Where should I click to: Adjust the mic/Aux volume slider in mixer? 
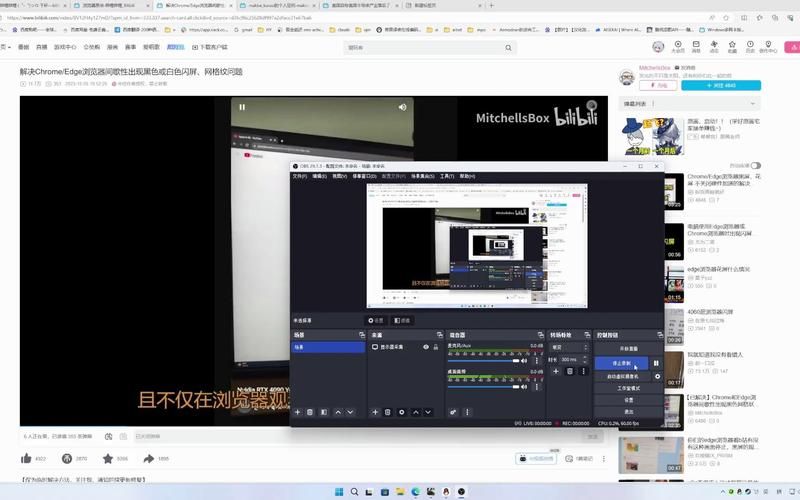click(x=483, y=361)
